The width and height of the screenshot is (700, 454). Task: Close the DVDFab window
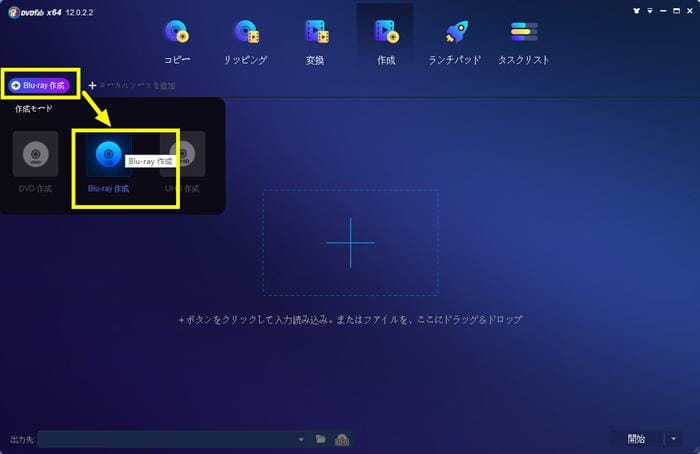point(690,11)
